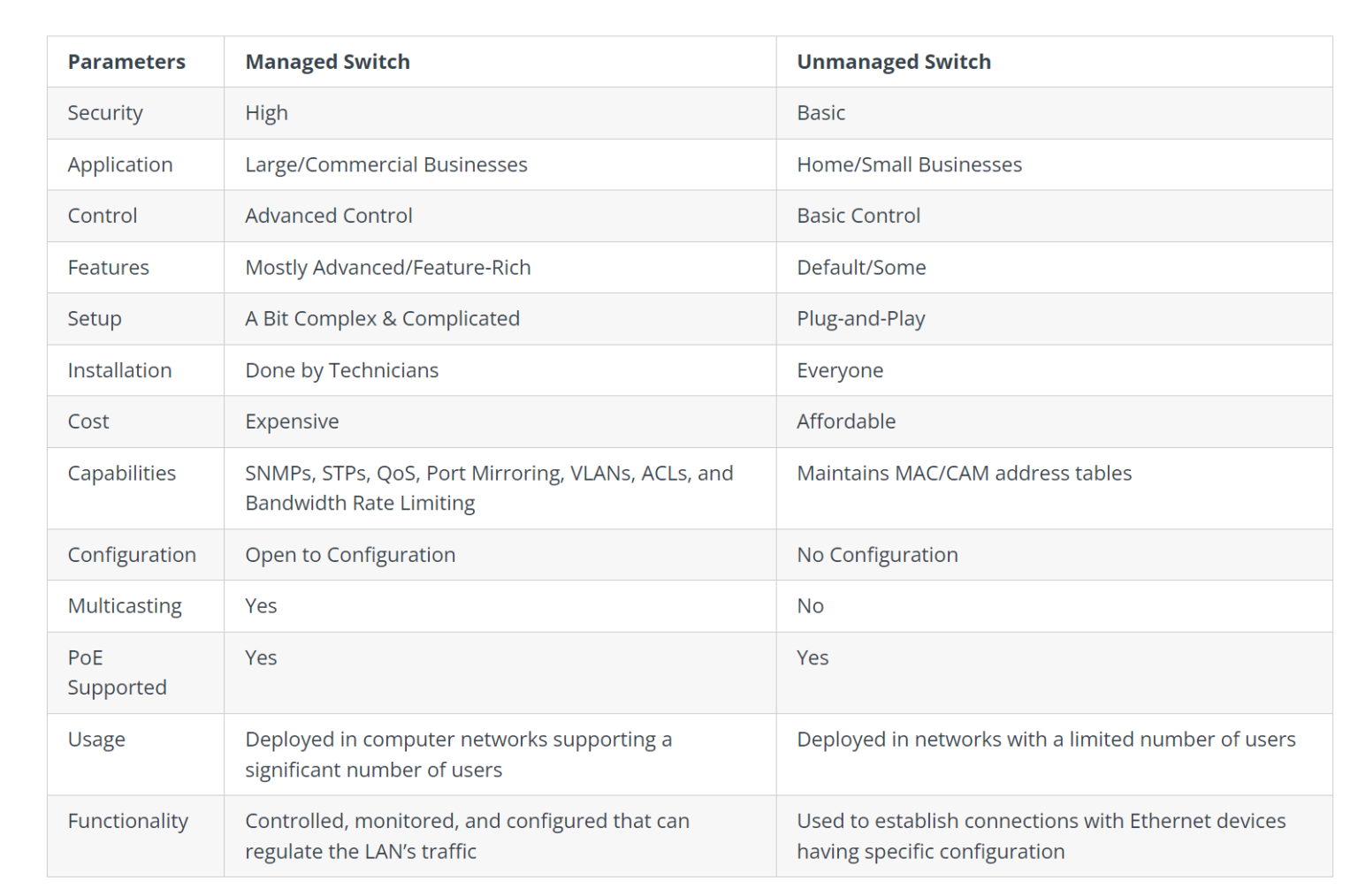Select the "Functionality" row label
Screen dimensions: 1358x896
pyautogui.click(x=128, y=822)
